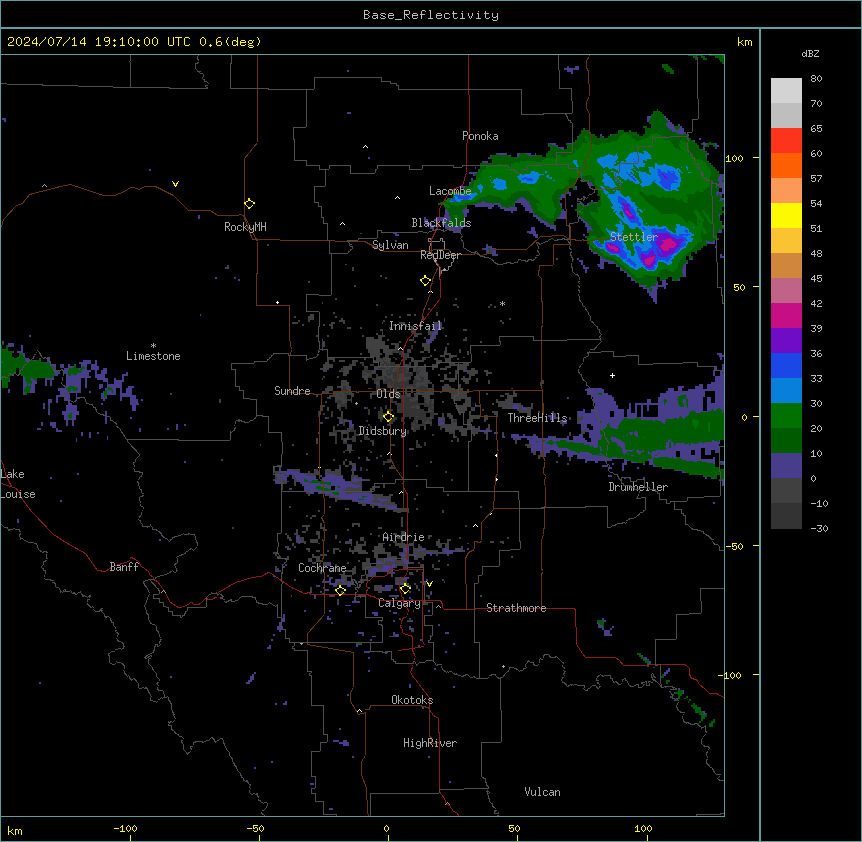Image resolution: width=862 pixels, height=842 pixels.
Task: Select the red 60-65 dBZ legend swatch
Action: pyautogui.click(x=786, y=141)
